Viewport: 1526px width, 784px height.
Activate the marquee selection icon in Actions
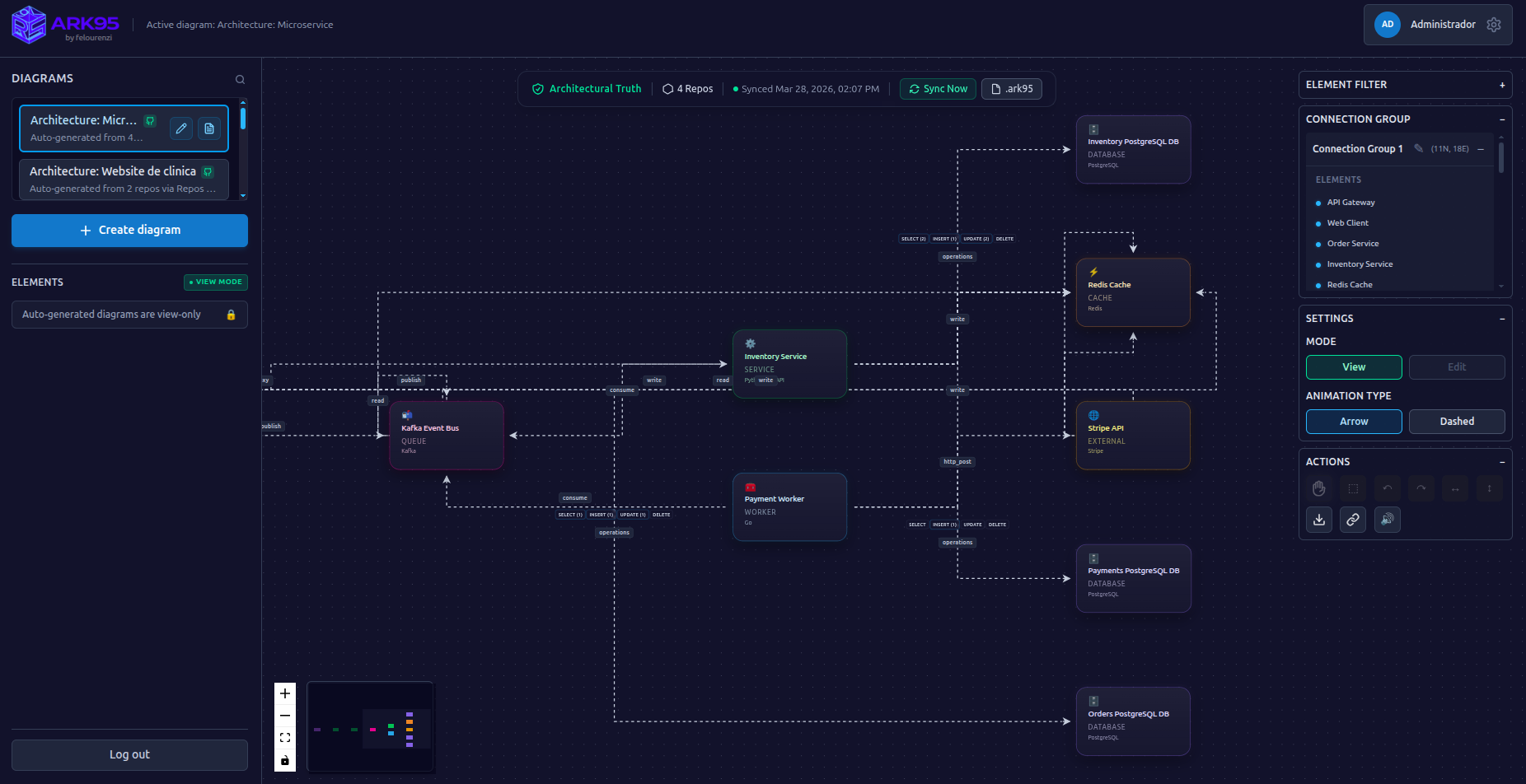1352,488
